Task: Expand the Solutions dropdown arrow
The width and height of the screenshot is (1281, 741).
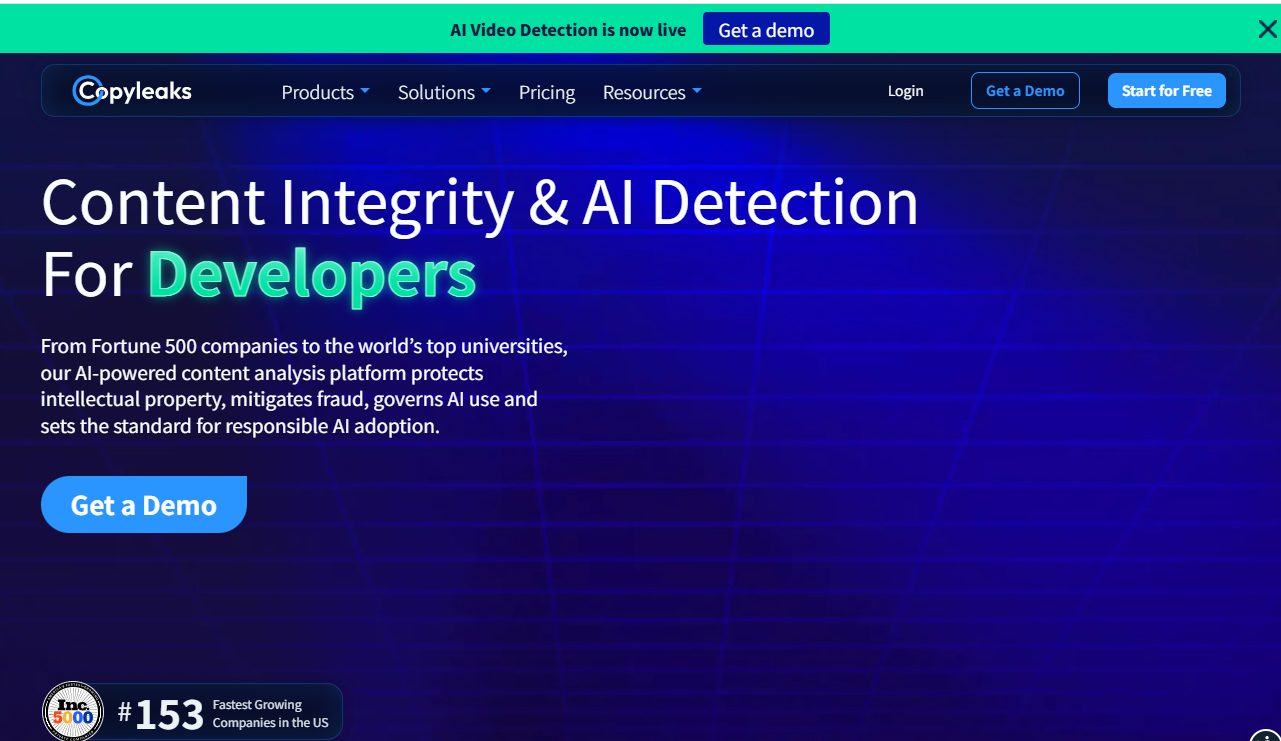Action: [x=486, y=91]
